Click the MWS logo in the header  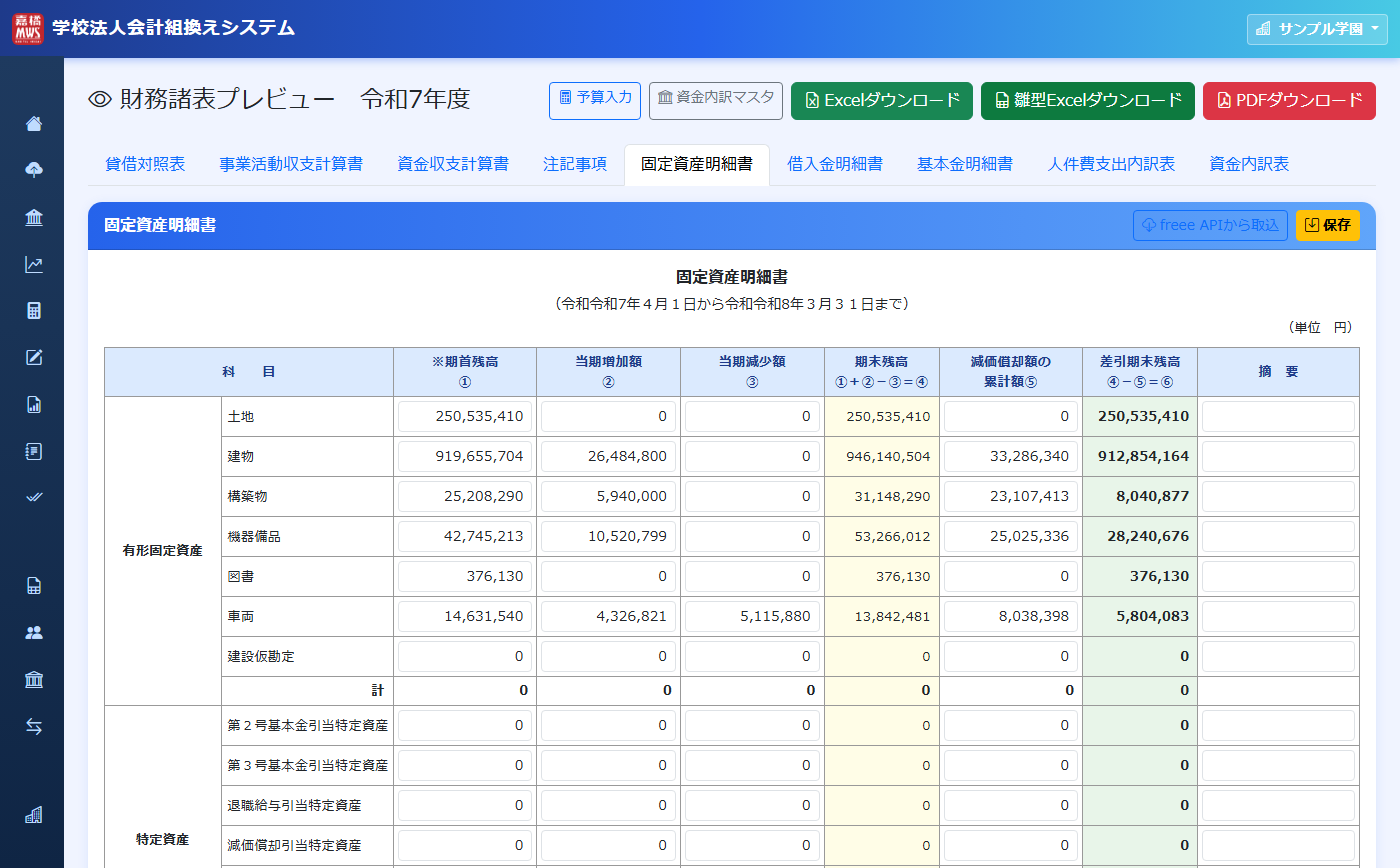(28, 28)
